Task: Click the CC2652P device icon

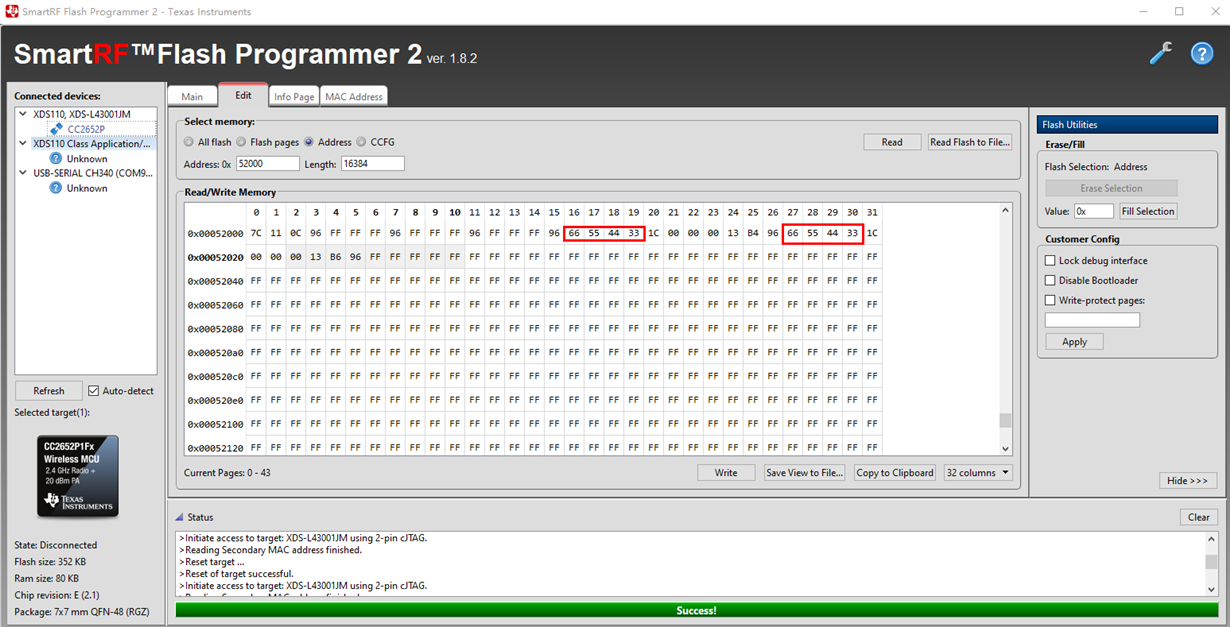Action: pyautogui.click(x=56, y=129)
